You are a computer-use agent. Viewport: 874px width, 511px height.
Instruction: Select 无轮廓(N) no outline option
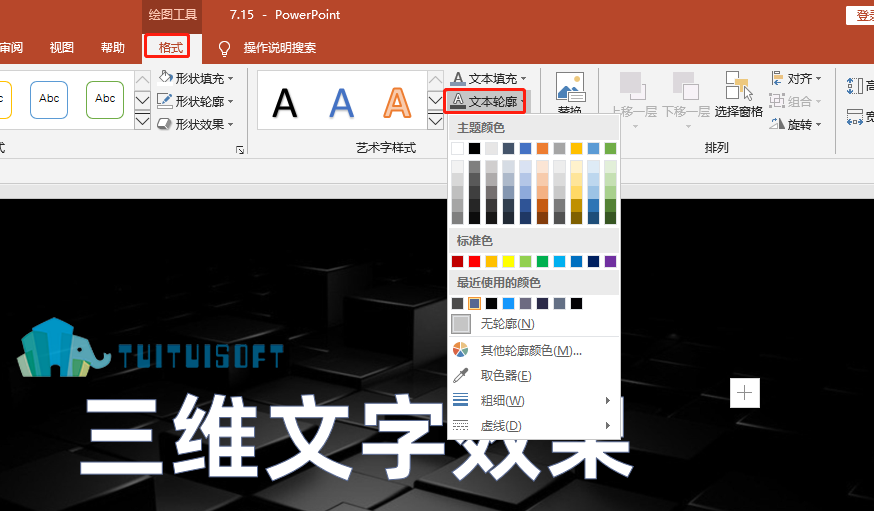click(535, 324)
